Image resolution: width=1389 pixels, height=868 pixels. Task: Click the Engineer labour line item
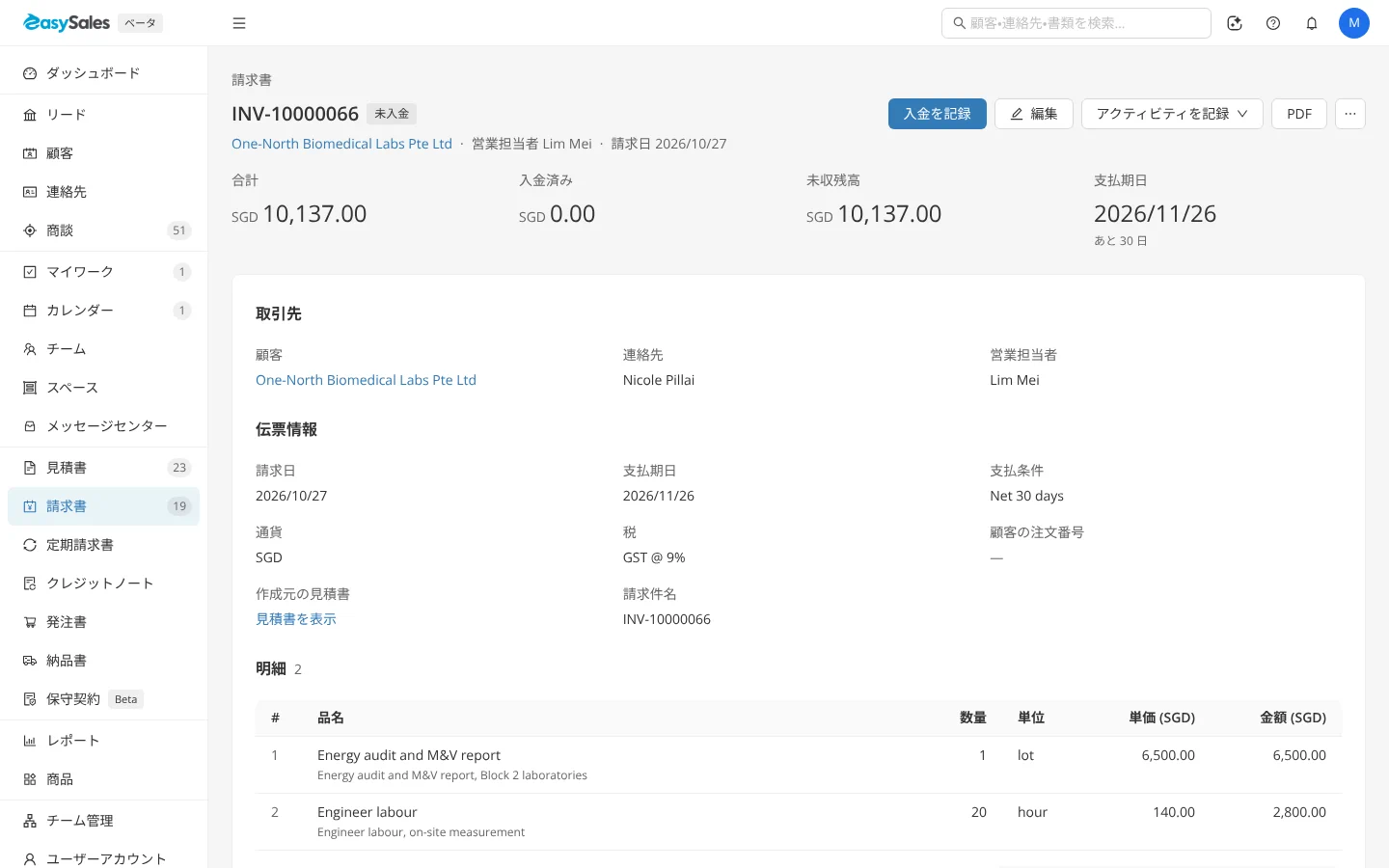click(x=799, y=822)
